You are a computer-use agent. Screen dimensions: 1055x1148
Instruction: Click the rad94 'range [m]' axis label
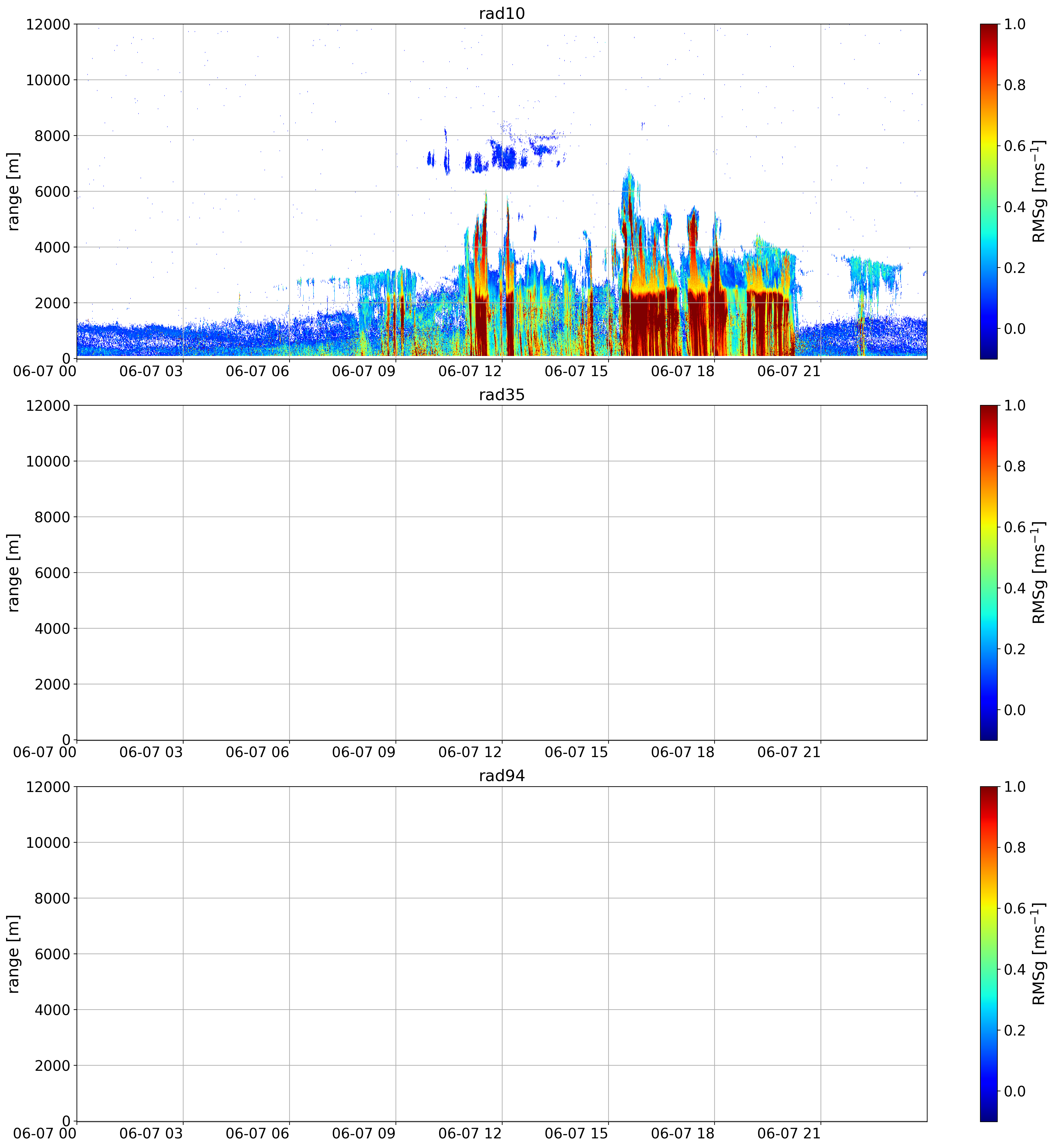pos(13,954)
